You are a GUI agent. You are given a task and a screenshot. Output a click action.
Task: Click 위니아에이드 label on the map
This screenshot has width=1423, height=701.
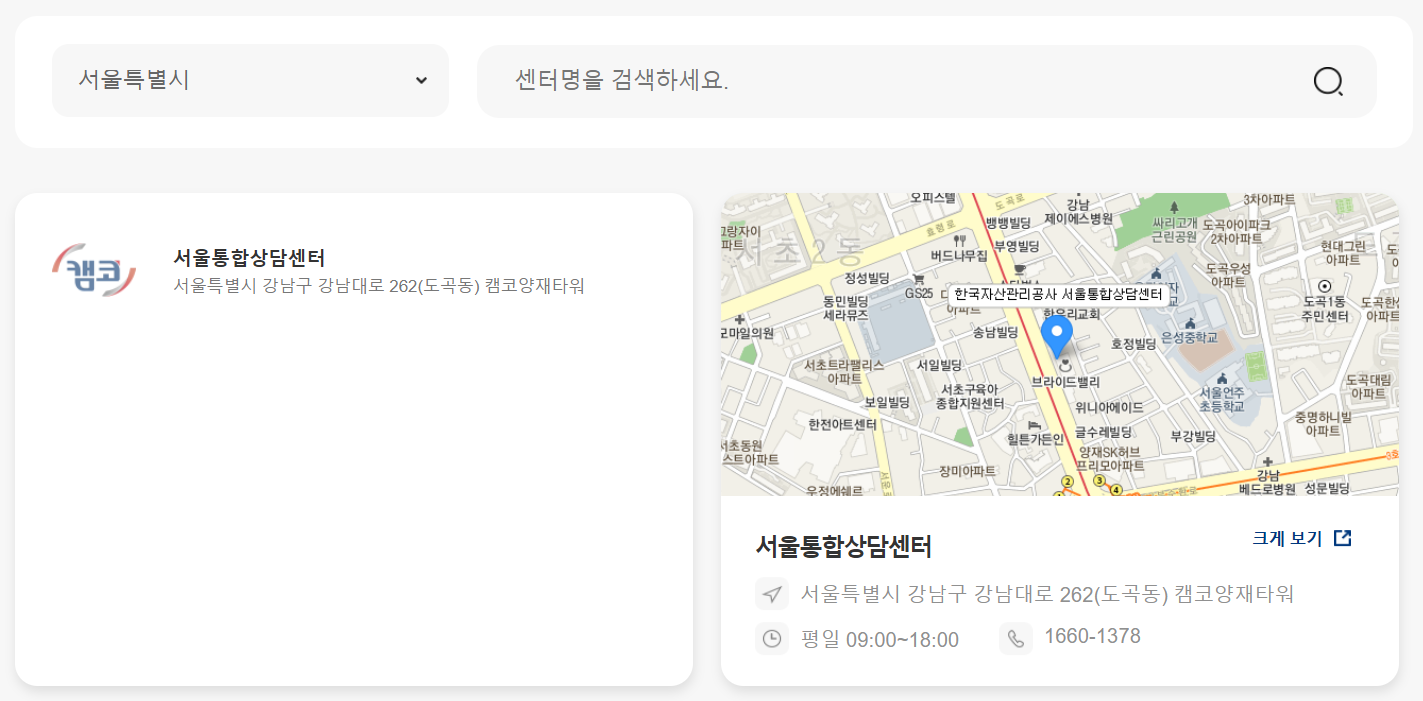pyautogui.click(x=1109, y=407)
